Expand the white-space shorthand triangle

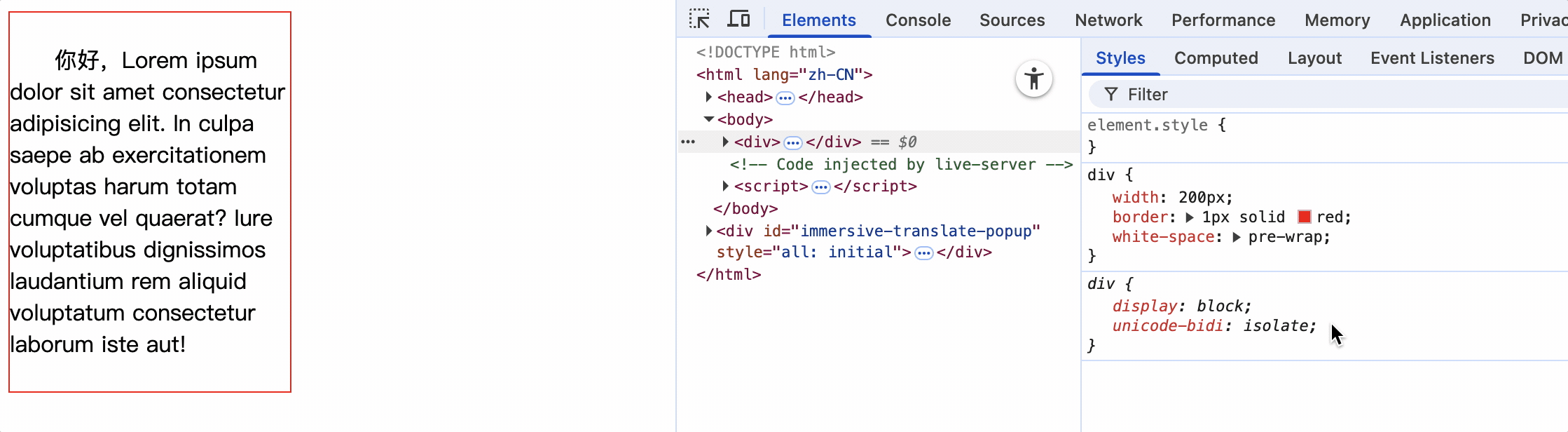pos(1236,237)
